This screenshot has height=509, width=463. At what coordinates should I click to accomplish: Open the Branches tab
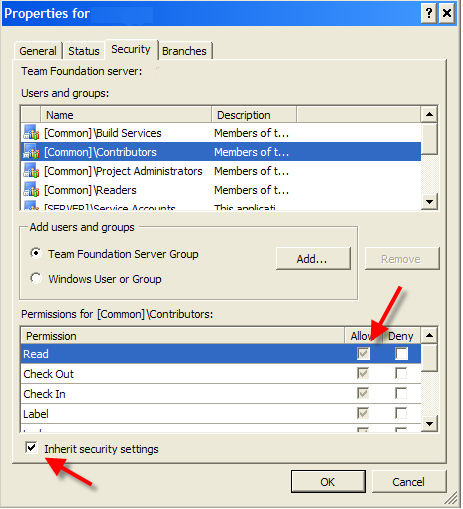tap(184, 51)
